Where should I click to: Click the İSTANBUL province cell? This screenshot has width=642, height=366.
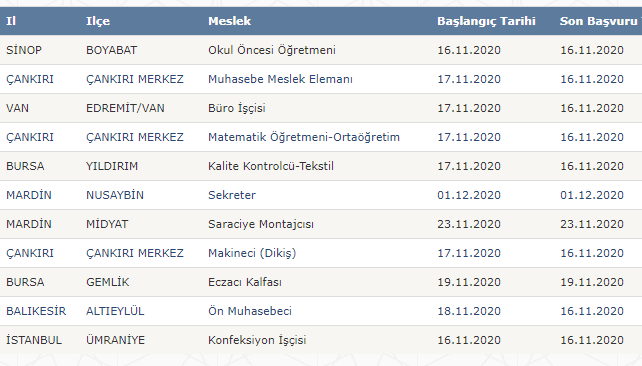34,340
